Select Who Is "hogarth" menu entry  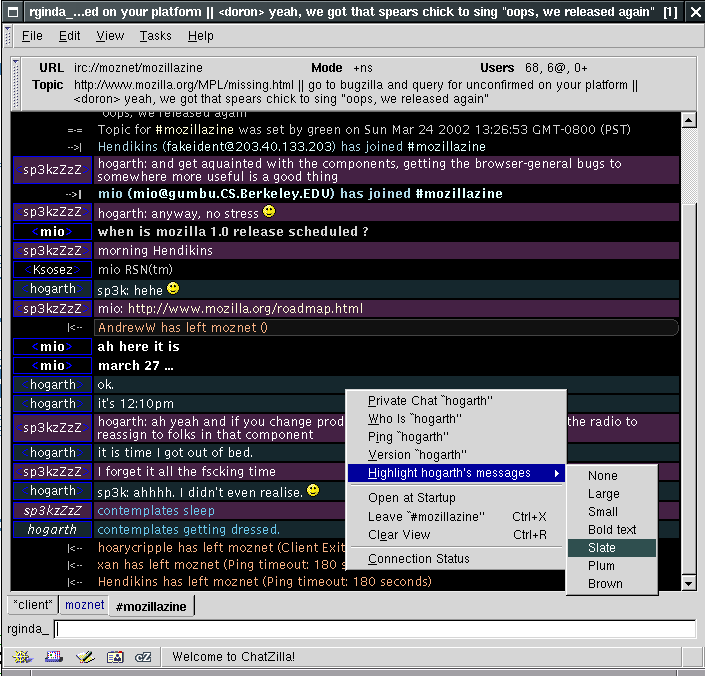pos(455,418)
